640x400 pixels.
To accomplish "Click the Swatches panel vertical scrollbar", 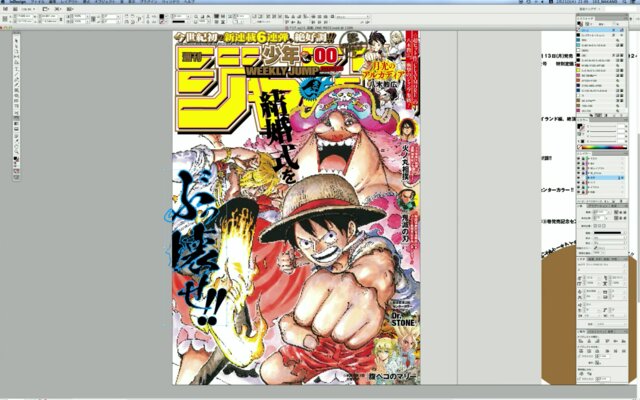I will click(627, 69).
